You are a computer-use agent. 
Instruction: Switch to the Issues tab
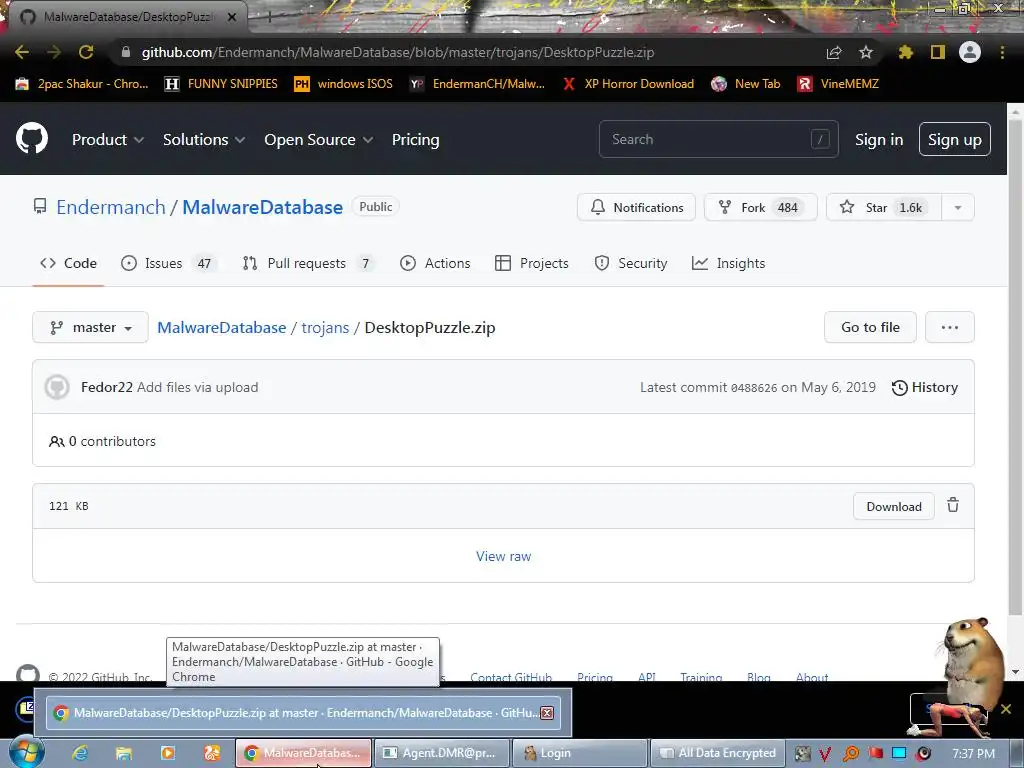[168, 263]
